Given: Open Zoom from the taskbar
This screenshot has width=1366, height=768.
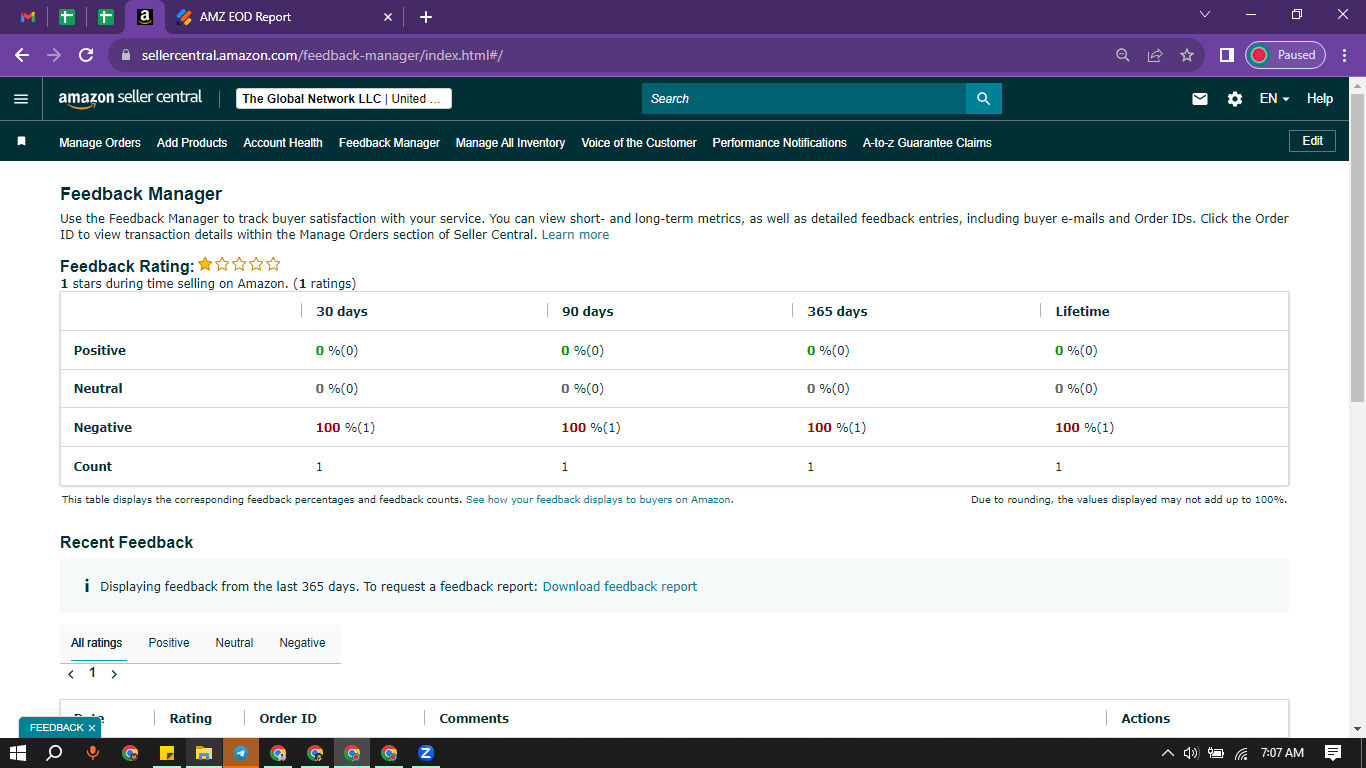Looking at the screenshot, I should point(426,753).
